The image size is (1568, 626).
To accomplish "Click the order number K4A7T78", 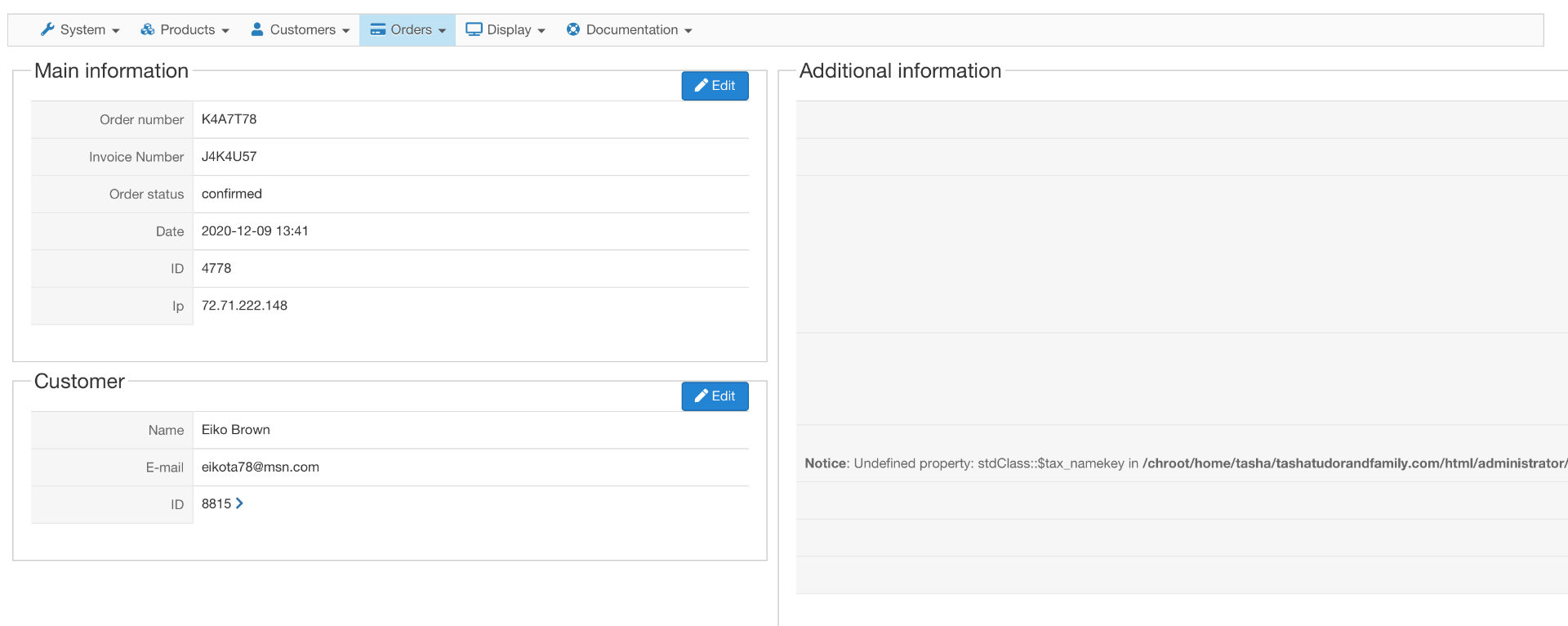I will 229,119.
